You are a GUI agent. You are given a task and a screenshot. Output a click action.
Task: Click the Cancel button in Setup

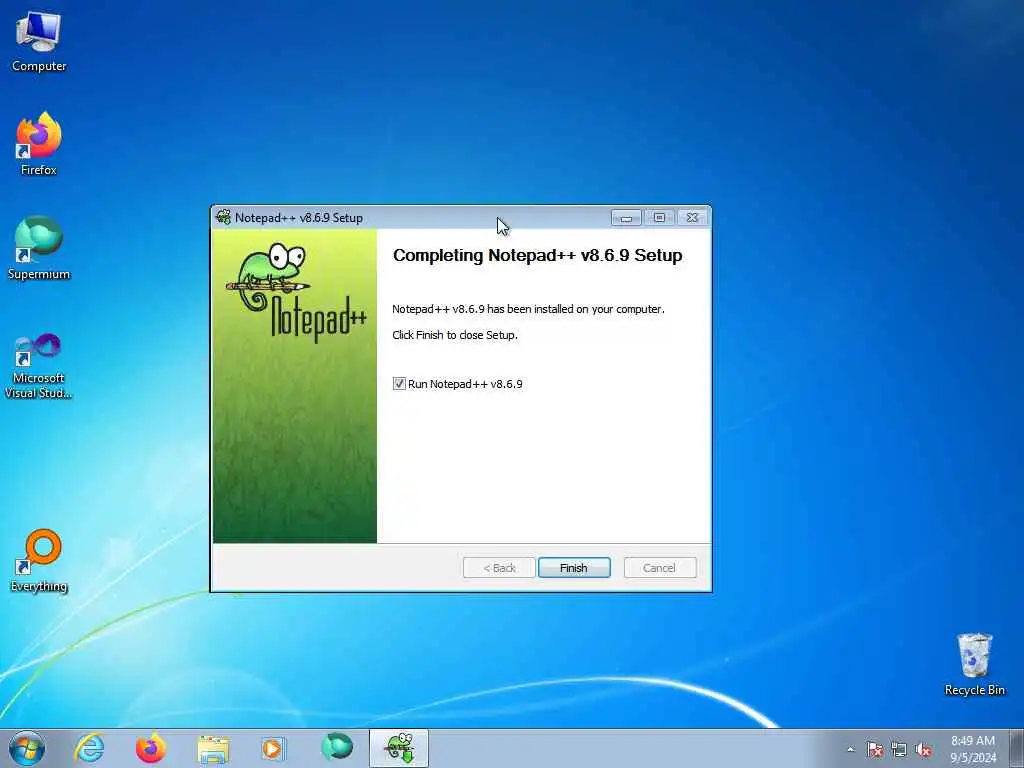(x=660, y=568)
